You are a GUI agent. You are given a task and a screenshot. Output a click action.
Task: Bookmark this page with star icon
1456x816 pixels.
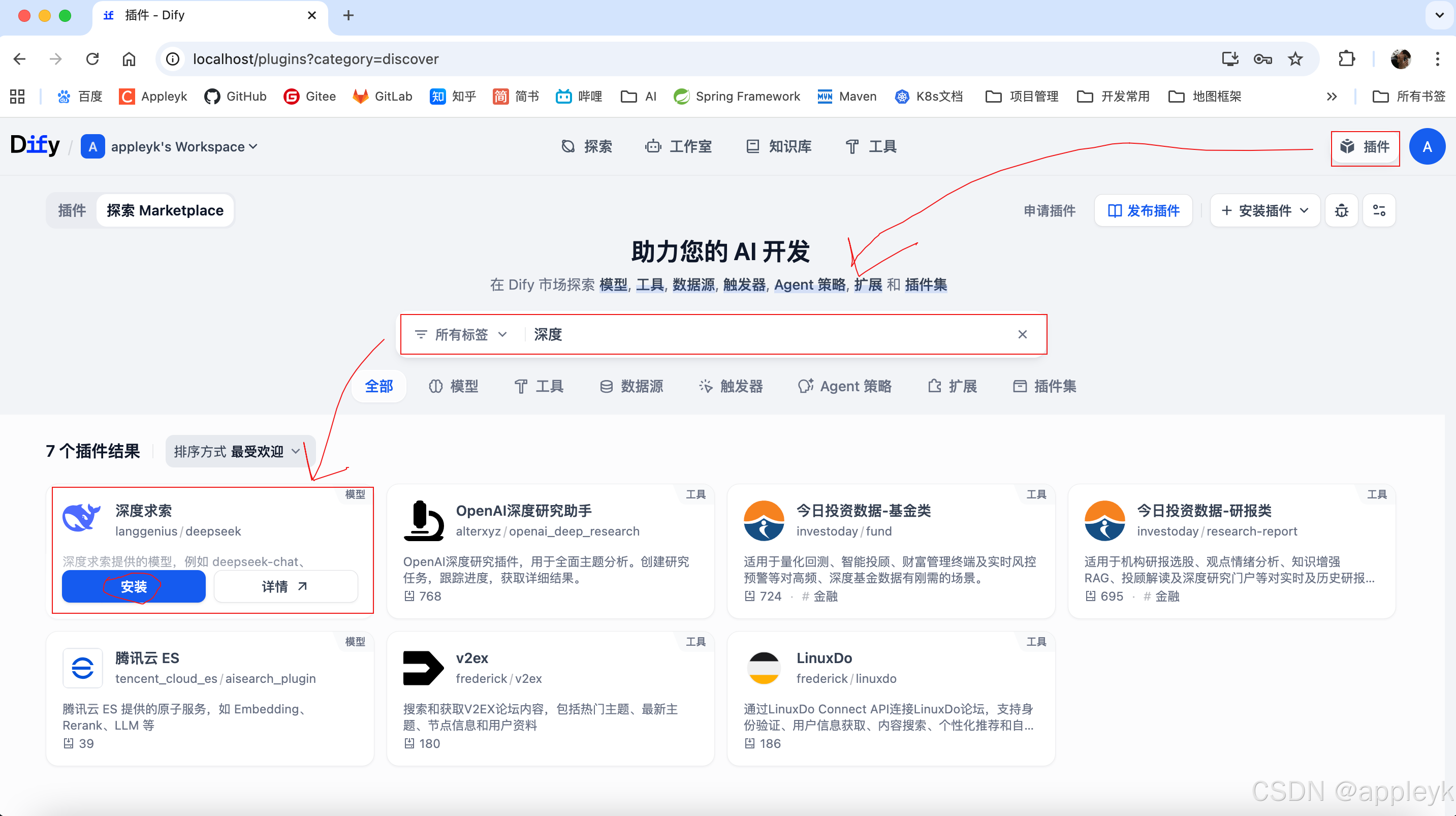pos(1295,59)
